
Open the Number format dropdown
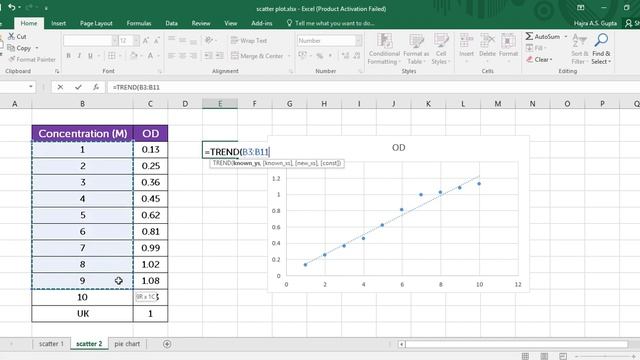[x=358, y=40]
